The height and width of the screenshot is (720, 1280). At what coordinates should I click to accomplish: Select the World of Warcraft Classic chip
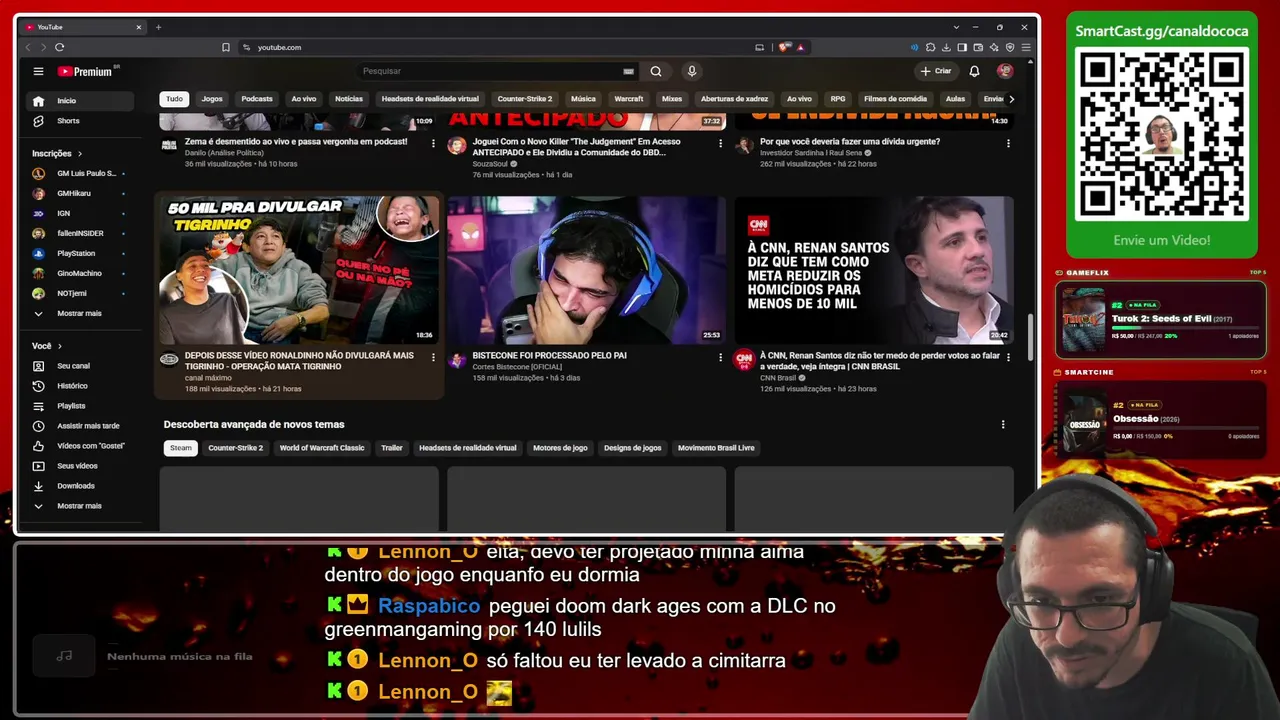[x=322, y=448]
